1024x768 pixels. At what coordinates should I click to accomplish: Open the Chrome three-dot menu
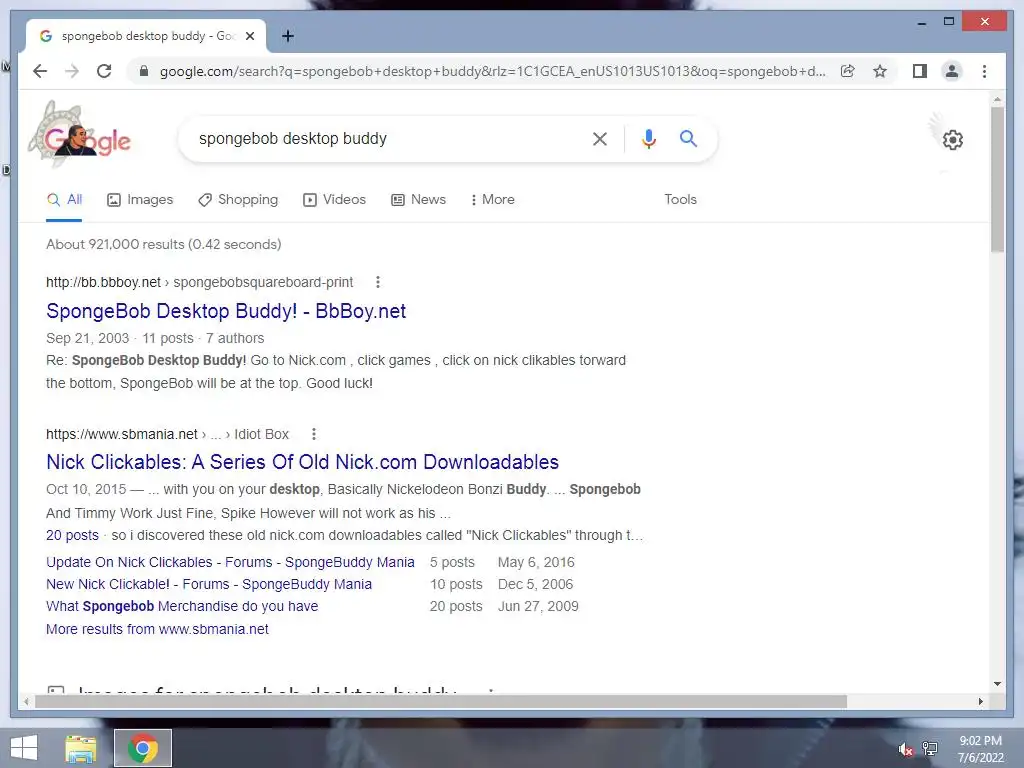(x=984, y=71)
